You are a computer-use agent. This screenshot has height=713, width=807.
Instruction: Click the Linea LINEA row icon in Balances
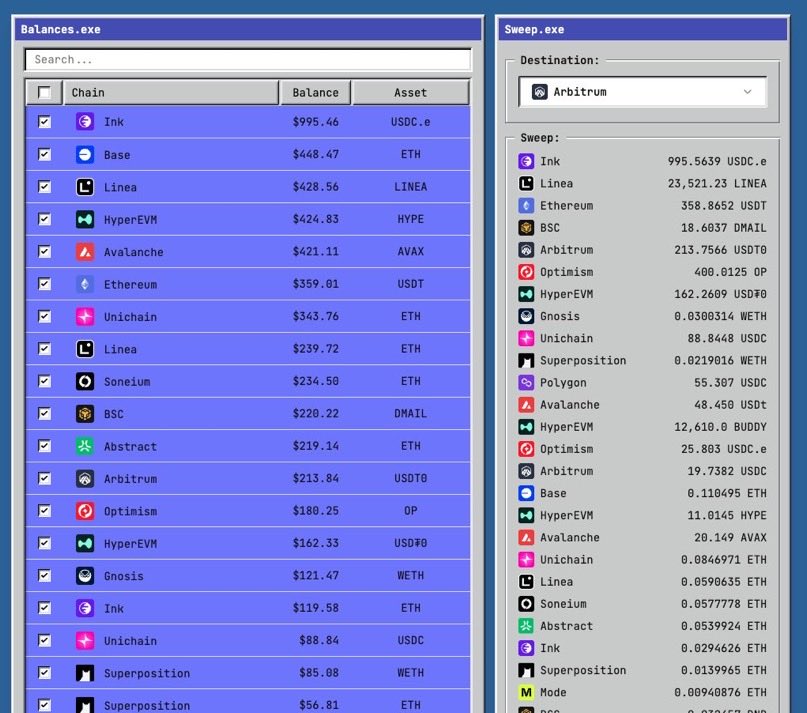coord(85,186)
